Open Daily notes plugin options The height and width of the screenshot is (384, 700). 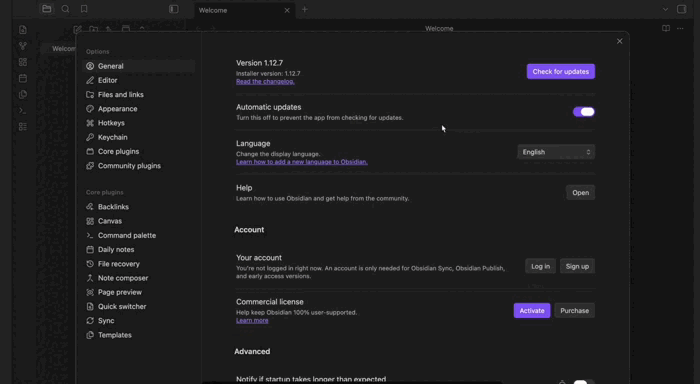pyautogui.click(x=138, y=250)
